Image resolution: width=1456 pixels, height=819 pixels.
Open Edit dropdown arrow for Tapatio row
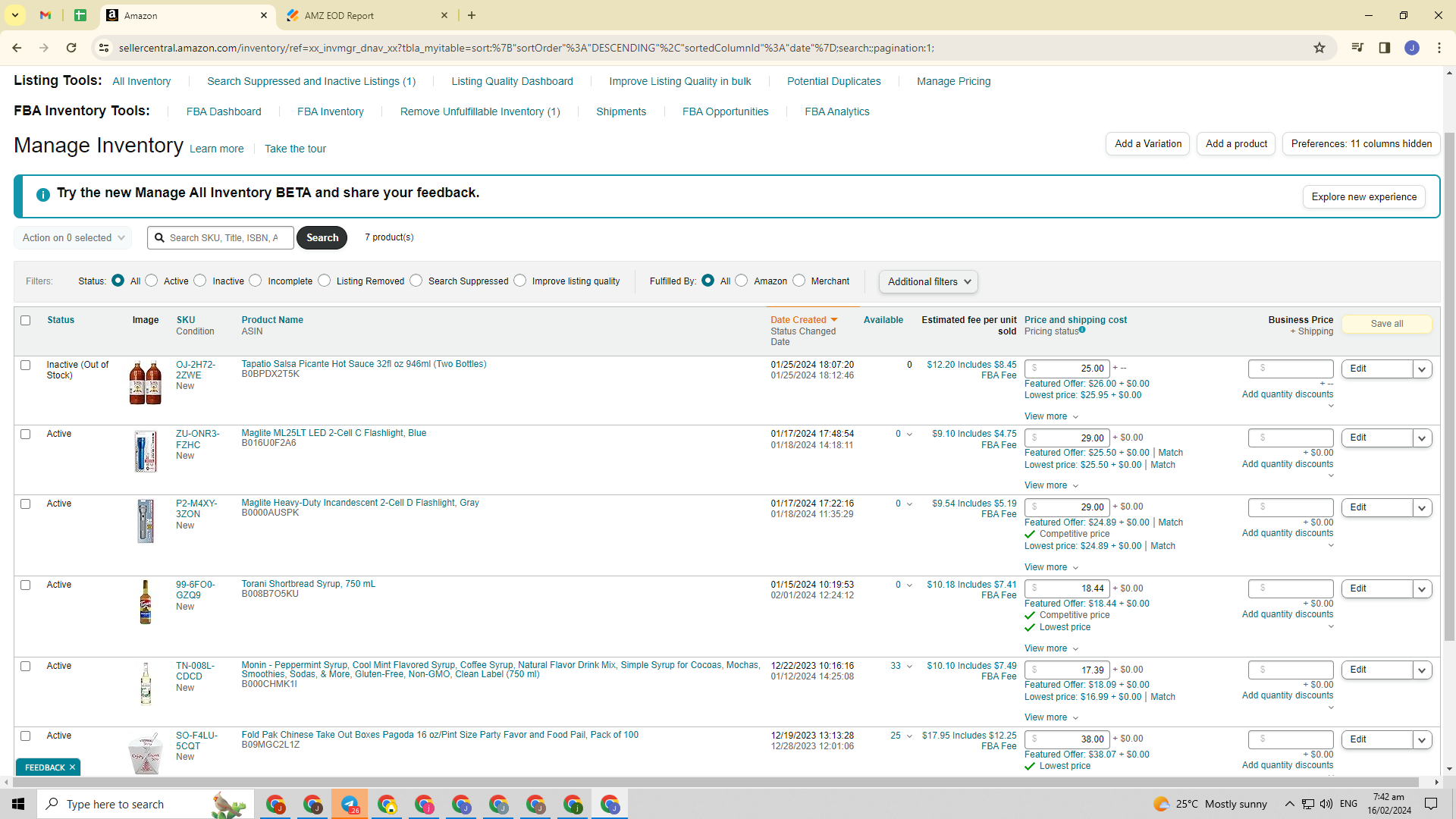(x=1423, y=369)
